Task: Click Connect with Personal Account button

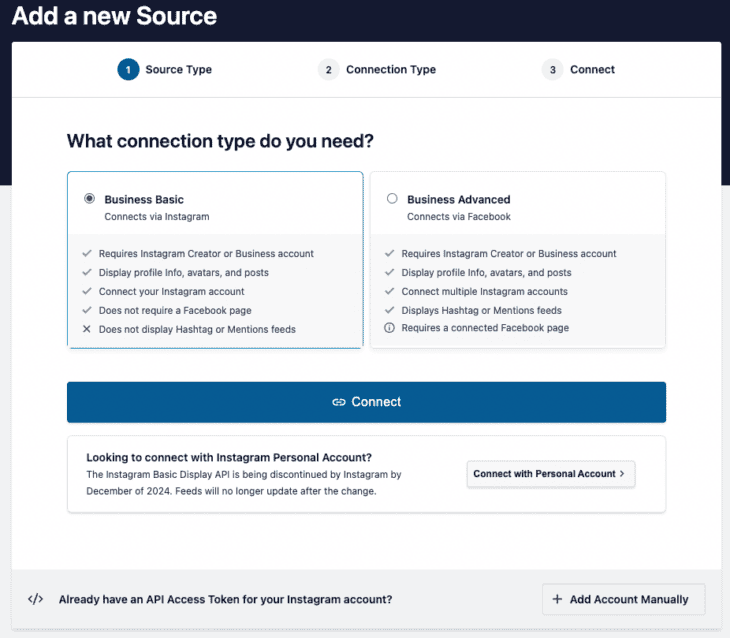Action: [550, 474]
